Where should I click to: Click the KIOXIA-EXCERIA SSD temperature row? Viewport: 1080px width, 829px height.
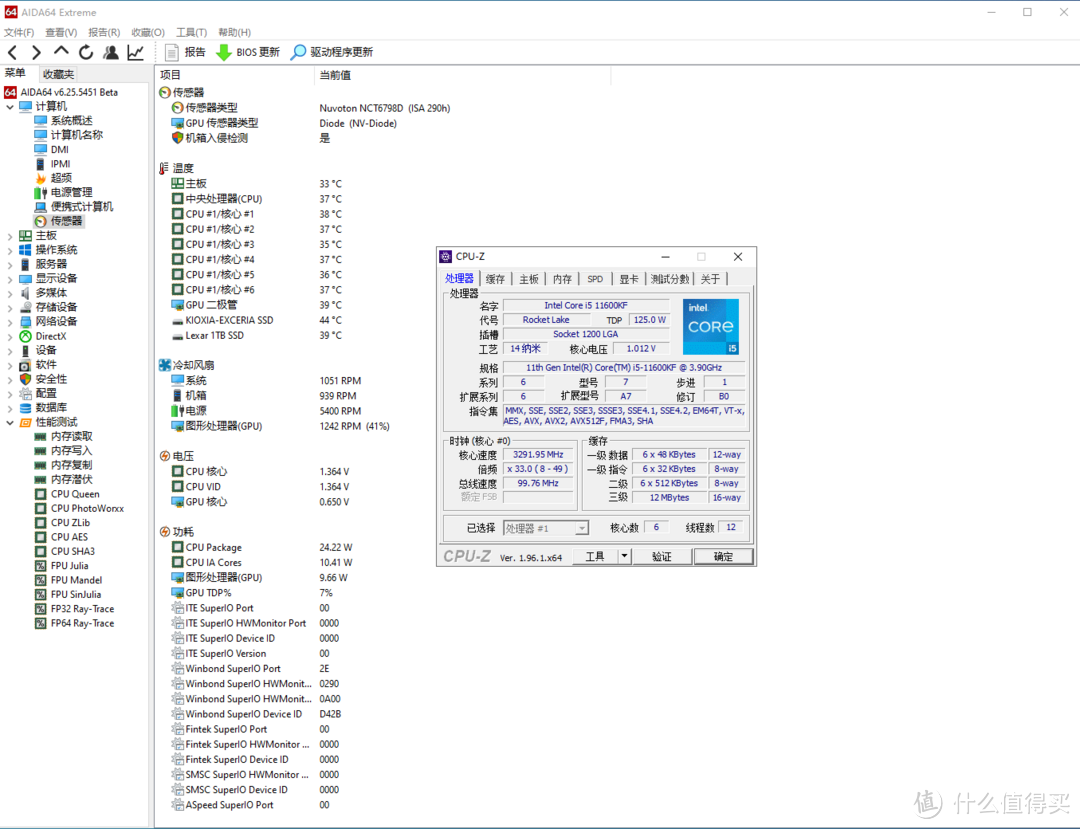257,320
